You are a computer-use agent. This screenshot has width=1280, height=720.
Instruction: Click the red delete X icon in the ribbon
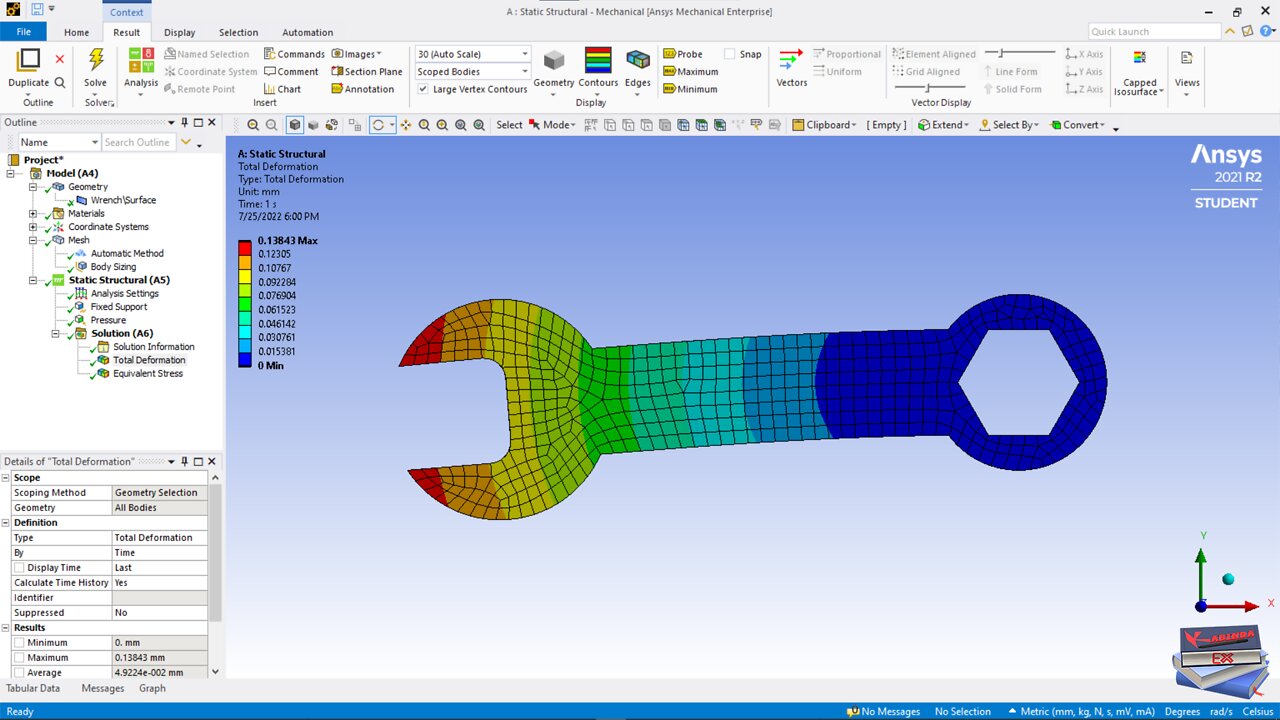tap(60, 60)
